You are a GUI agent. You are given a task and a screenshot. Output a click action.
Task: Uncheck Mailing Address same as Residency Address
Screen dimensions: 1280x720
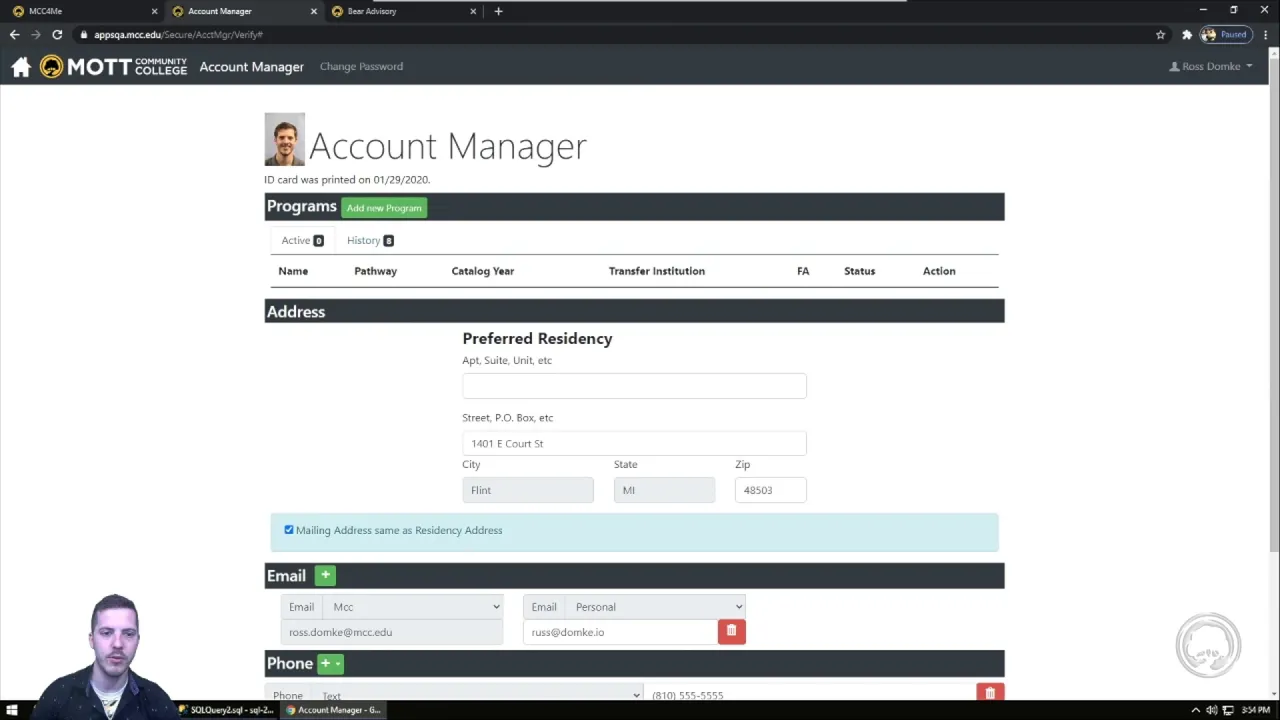(289, 530)
